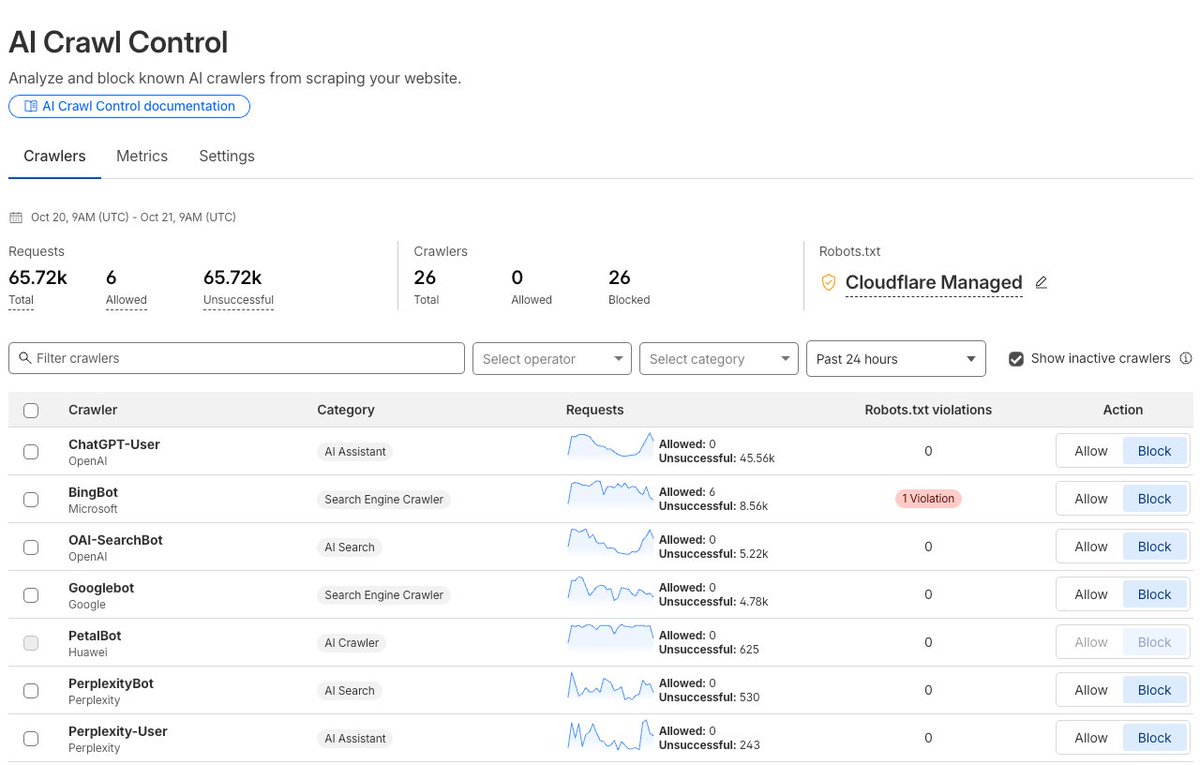Open the Settings tab
This screenshot has height=765, width=1200.
227,156
